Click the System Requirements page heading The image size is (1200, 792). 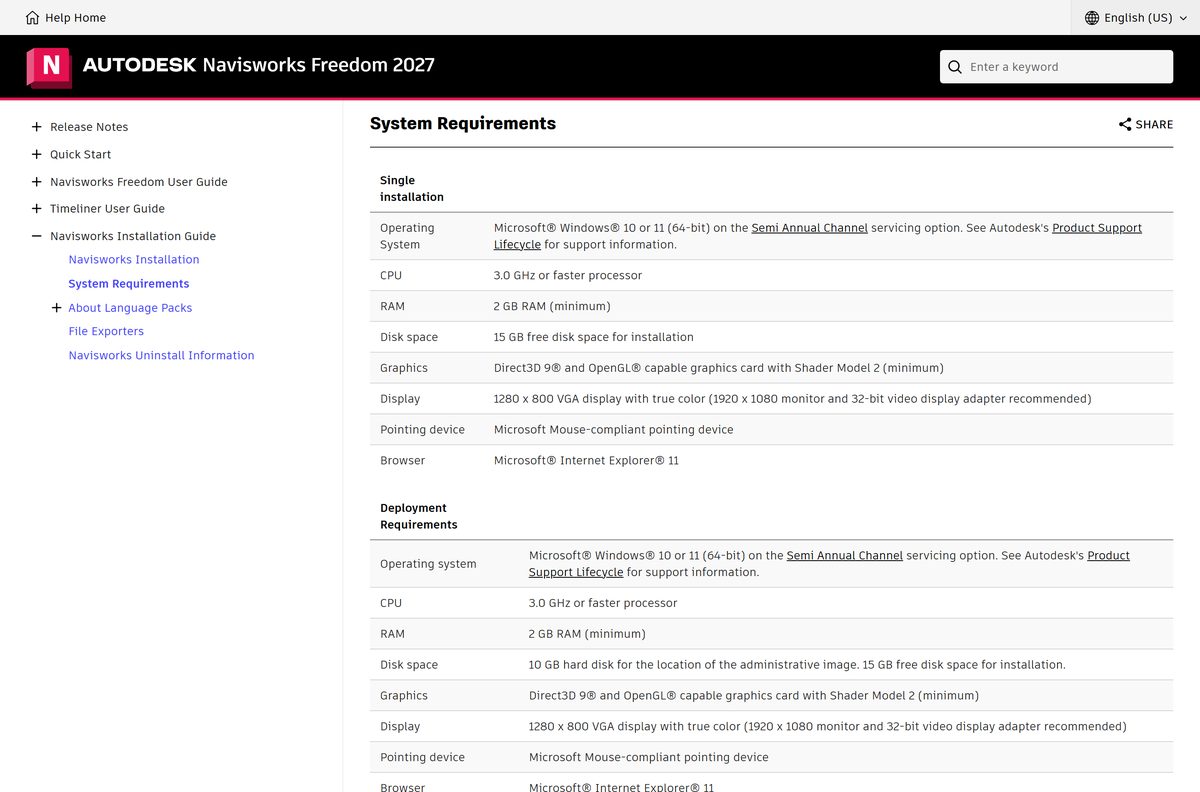point(463,124)
